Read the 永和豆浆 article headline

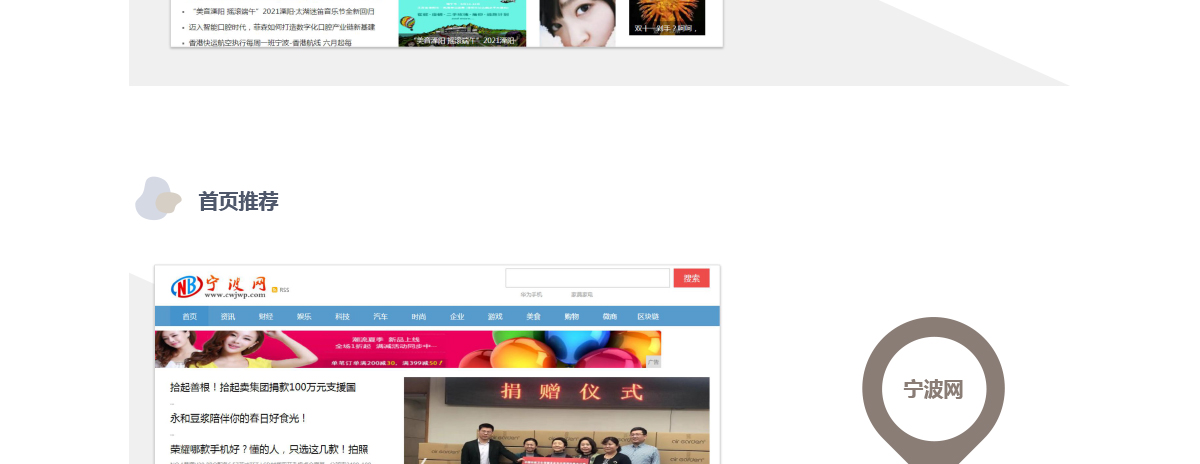click(x=239, y=418)
